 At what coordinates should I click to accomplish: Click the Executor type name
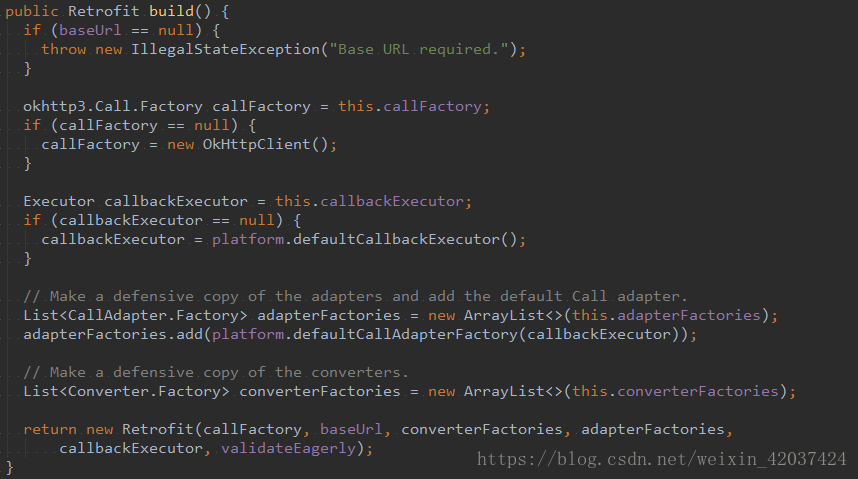pos(59,201)
